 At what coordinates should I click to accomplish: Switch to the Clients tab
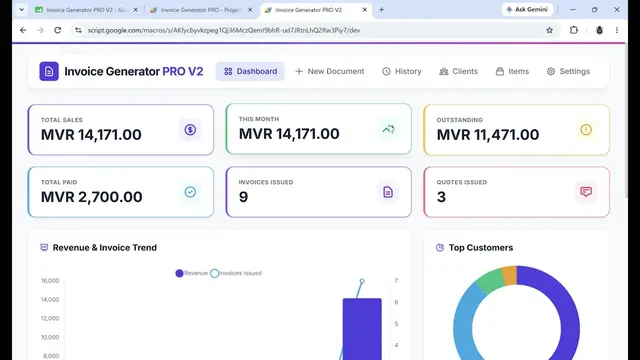pyautogui.click(x=458, y=71)
